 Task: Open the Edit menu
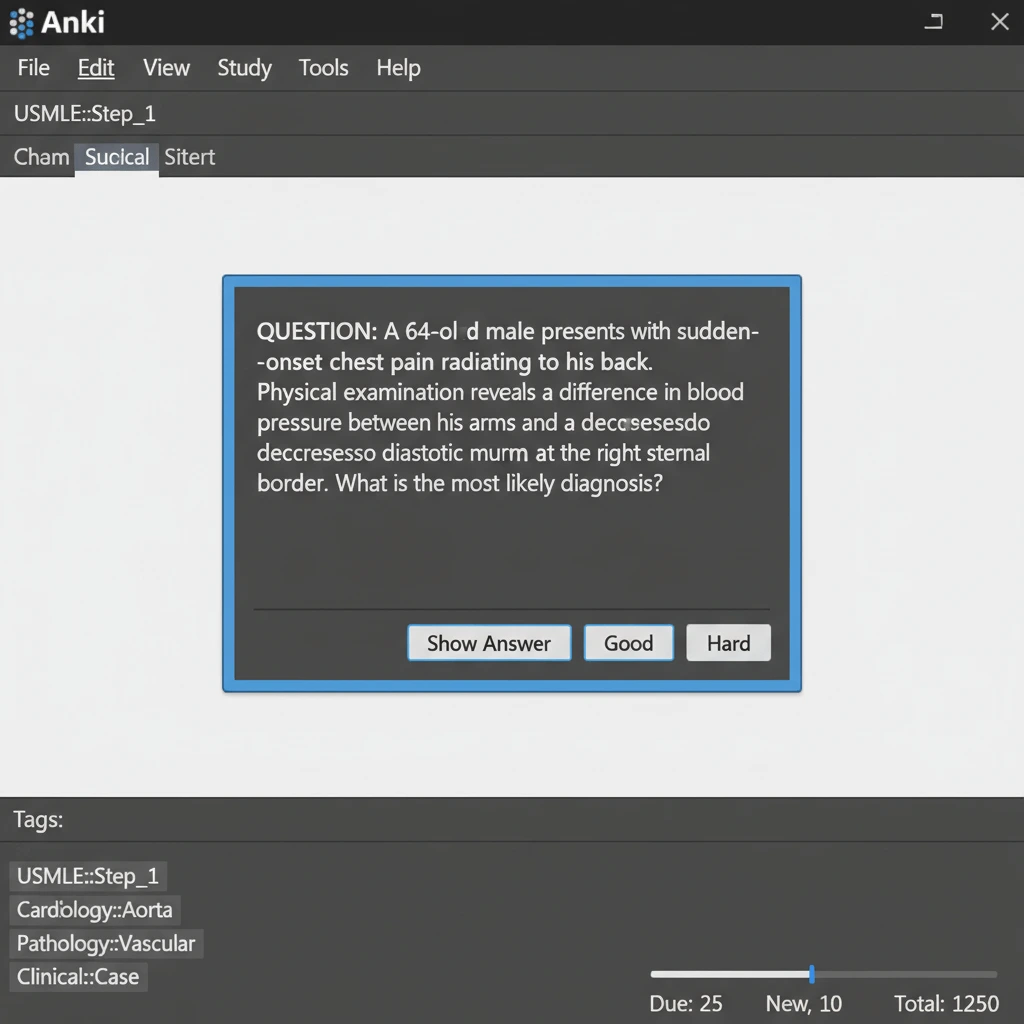[x=96, y=67]
